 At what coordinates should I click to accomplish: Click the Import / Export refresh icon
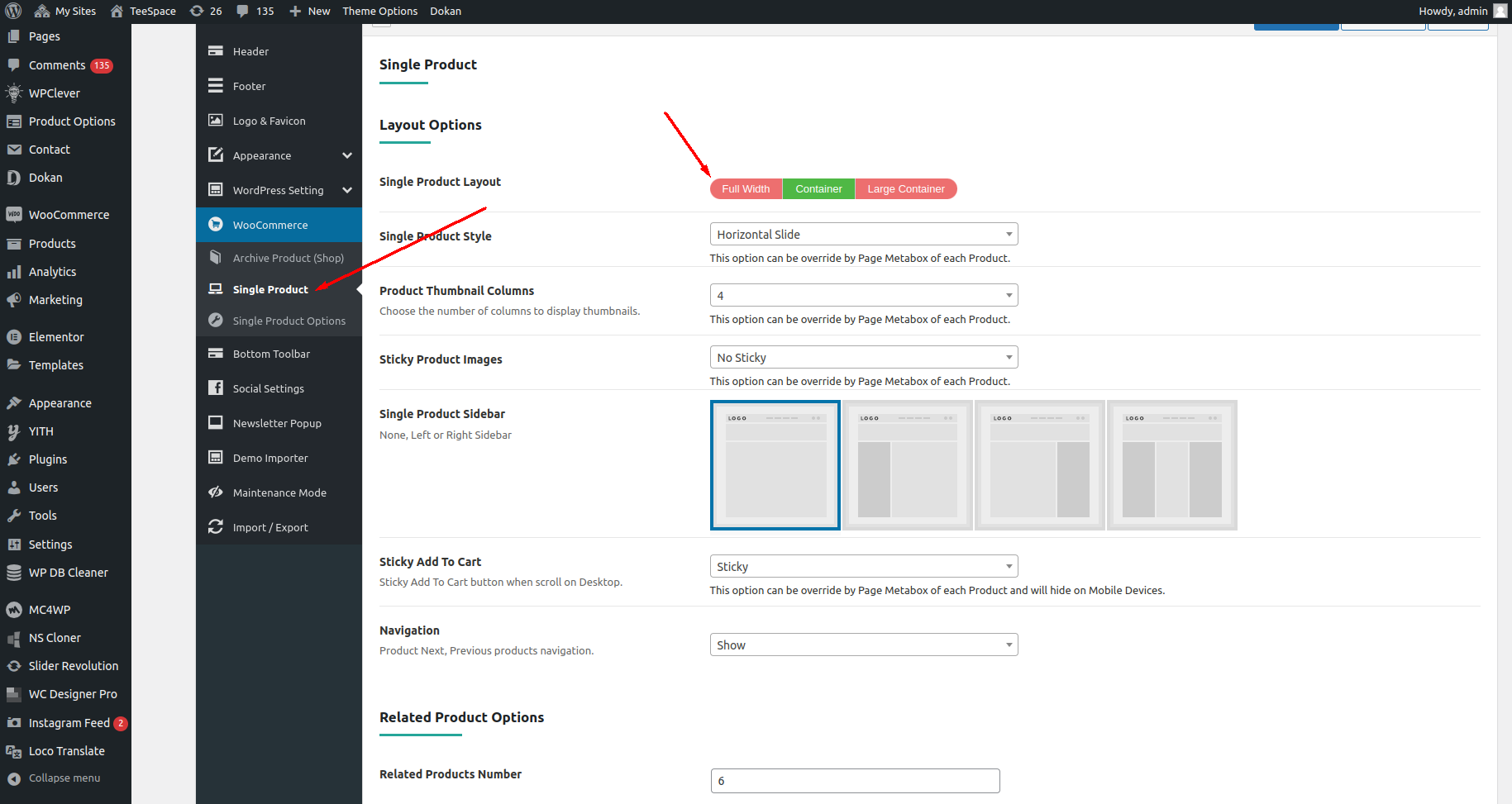click(216, 526)
